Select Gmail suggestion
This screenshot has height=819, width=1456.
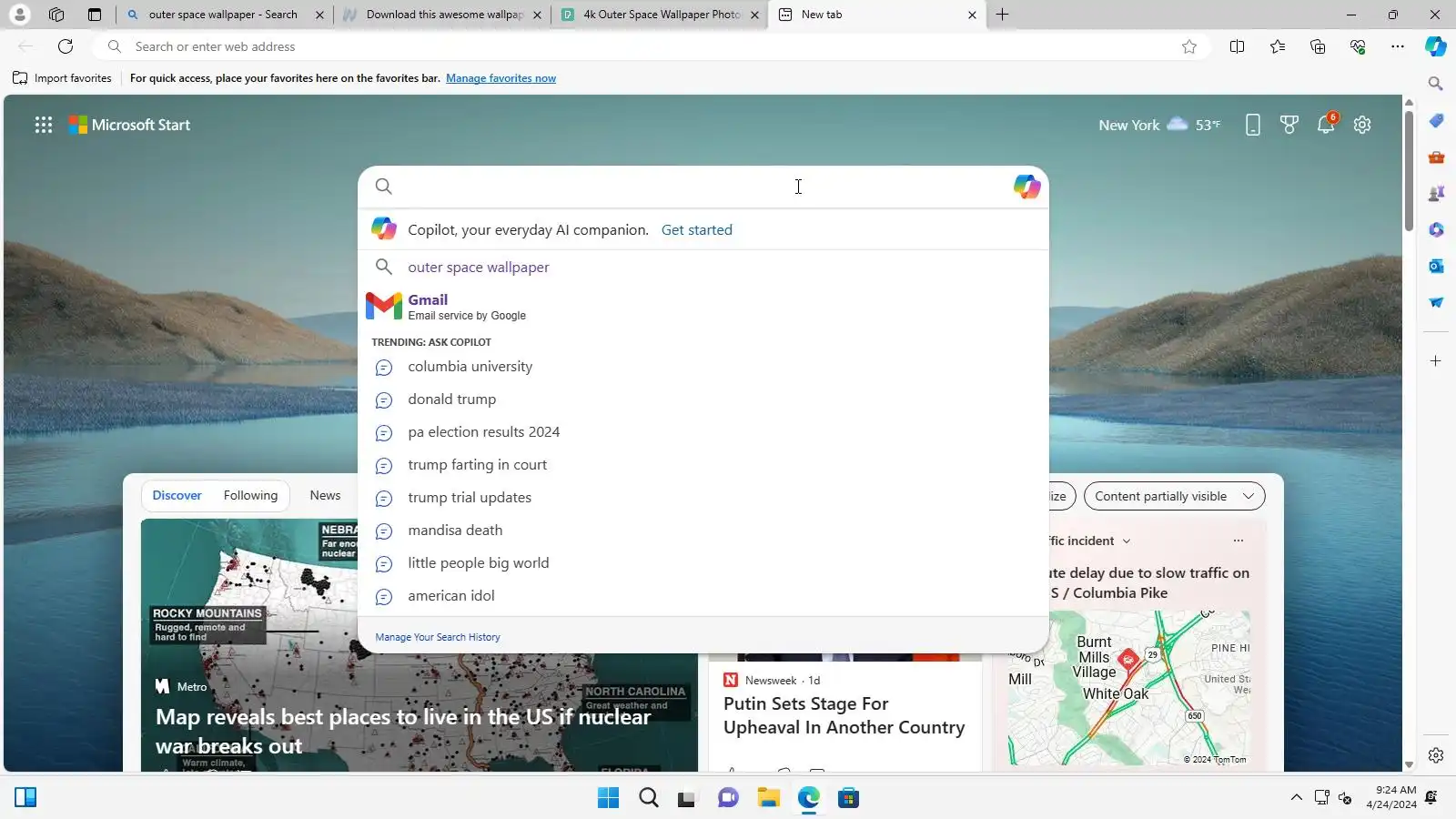(x=703, y=307)
